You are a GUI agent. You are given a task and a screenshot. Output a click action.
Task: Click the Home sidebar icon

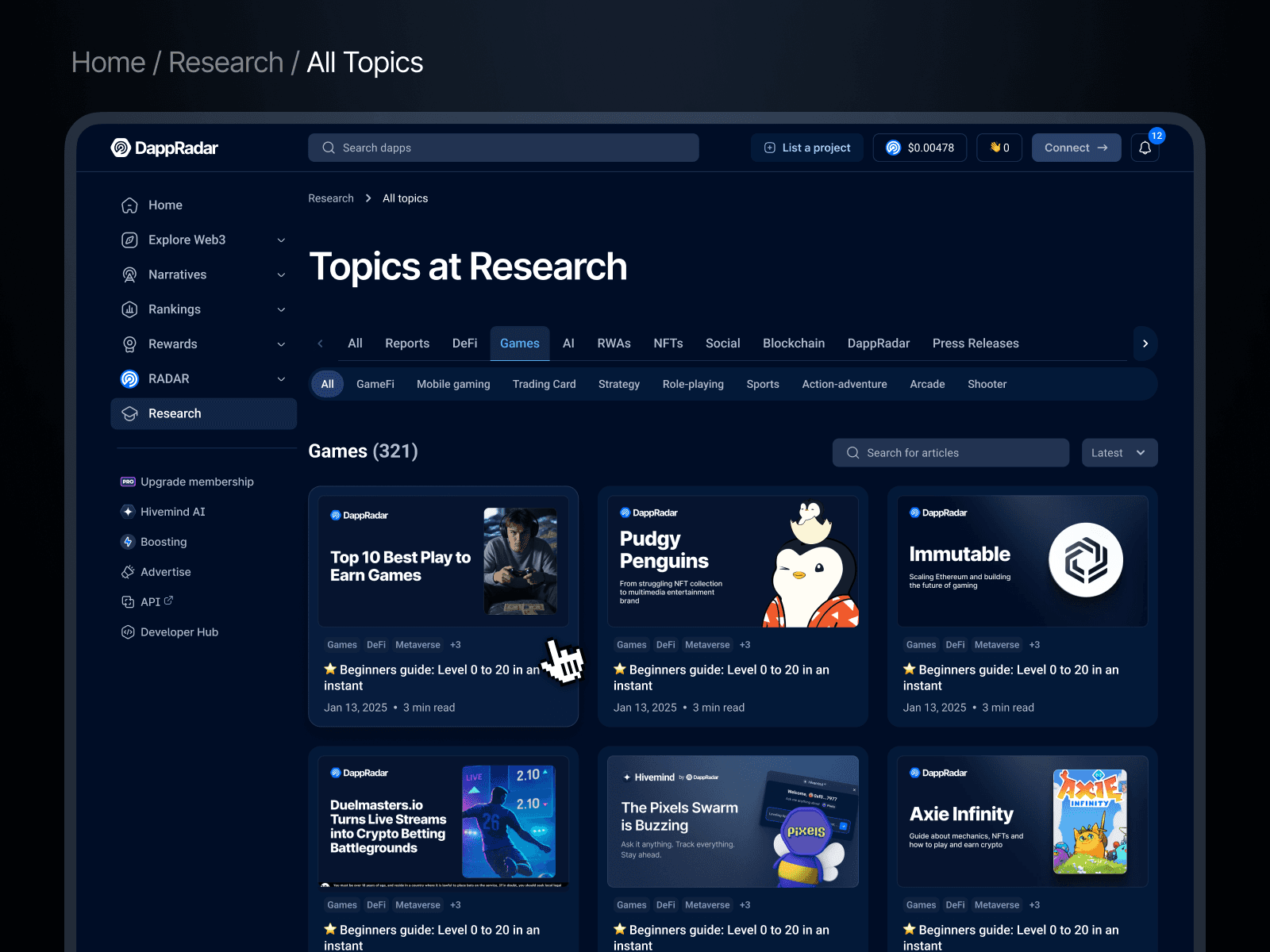click(x=129, y=205)
